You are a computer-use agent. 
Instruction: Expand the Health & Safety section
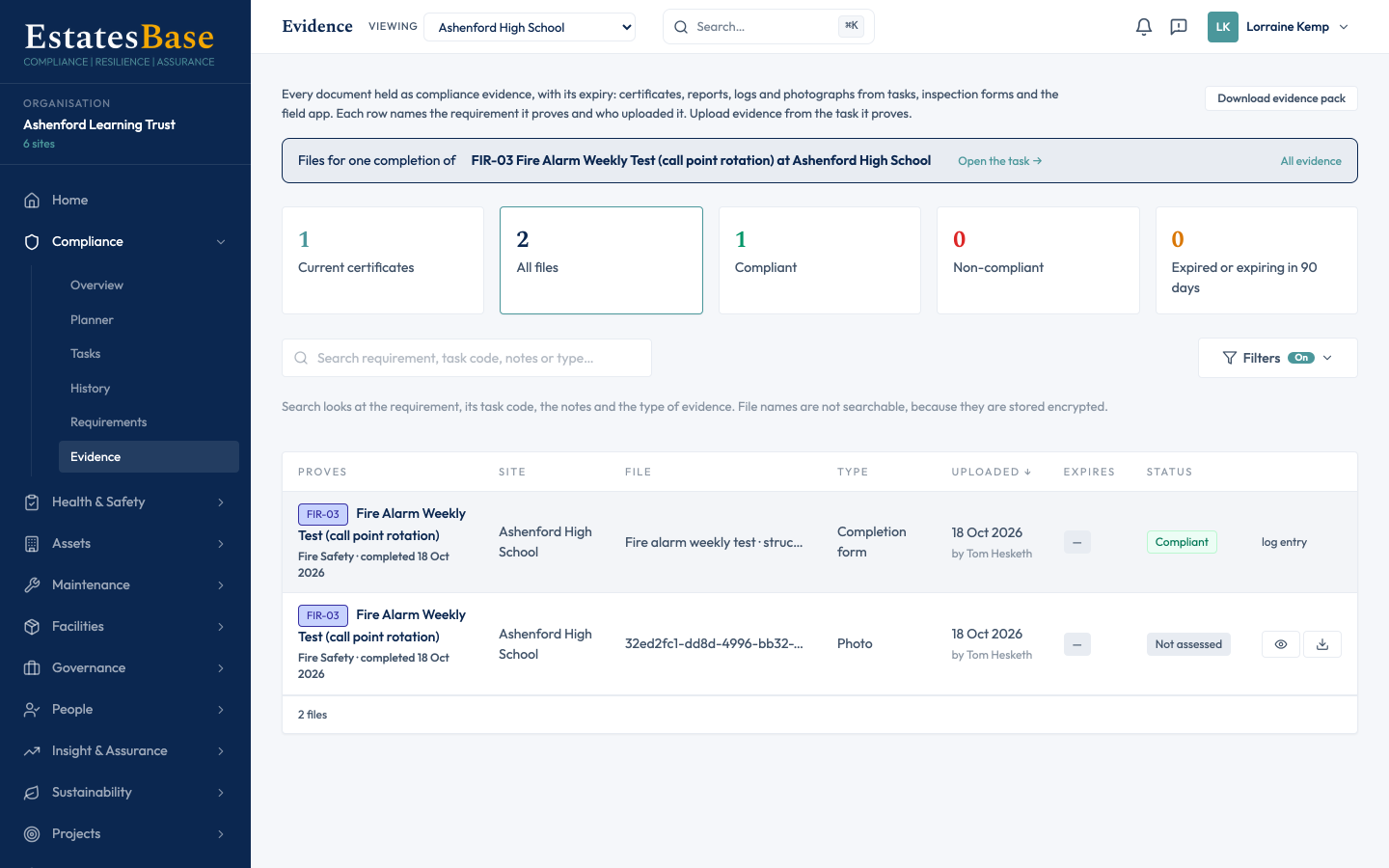click(125, 502)
